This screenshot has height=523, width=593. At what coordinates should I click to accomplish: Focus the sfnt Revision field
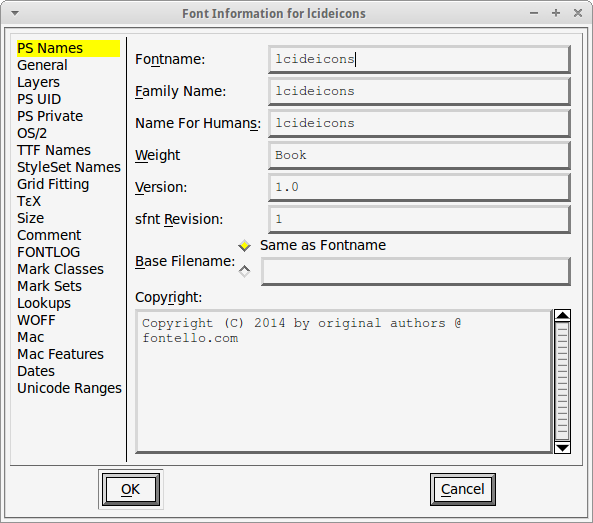[419, 219]
